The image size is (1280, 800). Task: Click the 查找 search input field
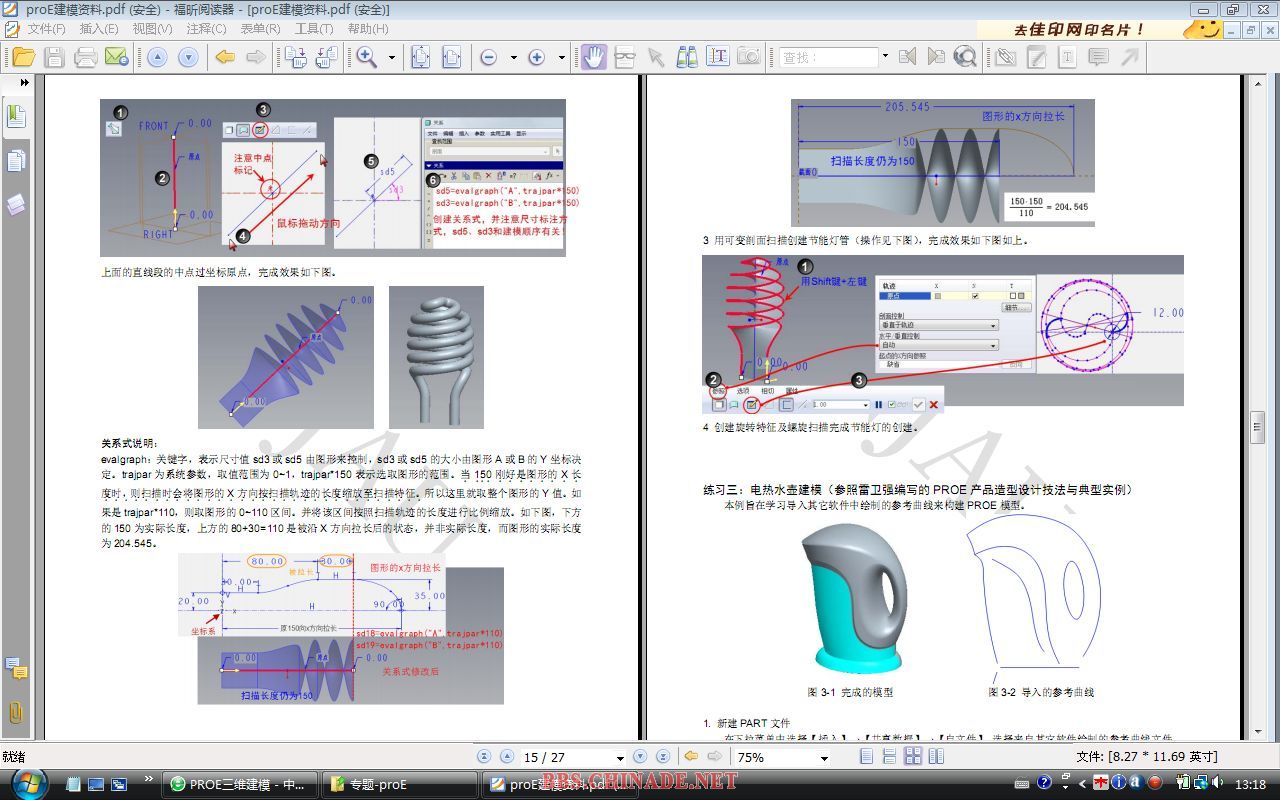tap(827, 57)
